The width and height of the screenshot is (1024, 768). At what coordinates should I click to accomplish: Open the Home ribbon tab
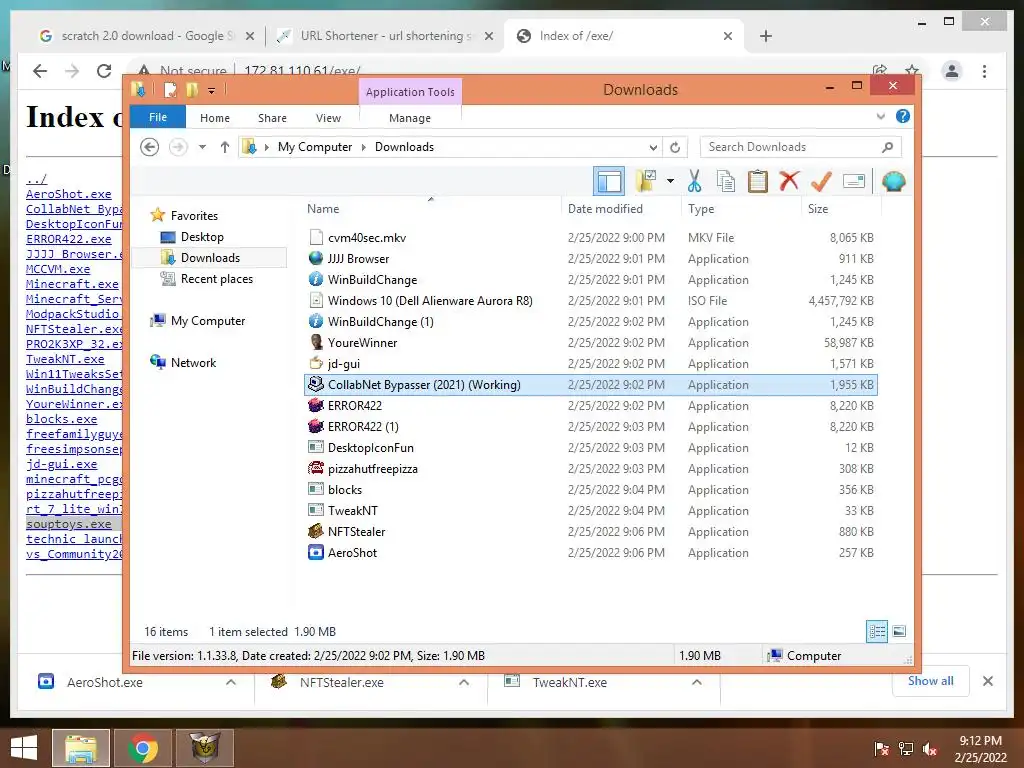point(215,118)
